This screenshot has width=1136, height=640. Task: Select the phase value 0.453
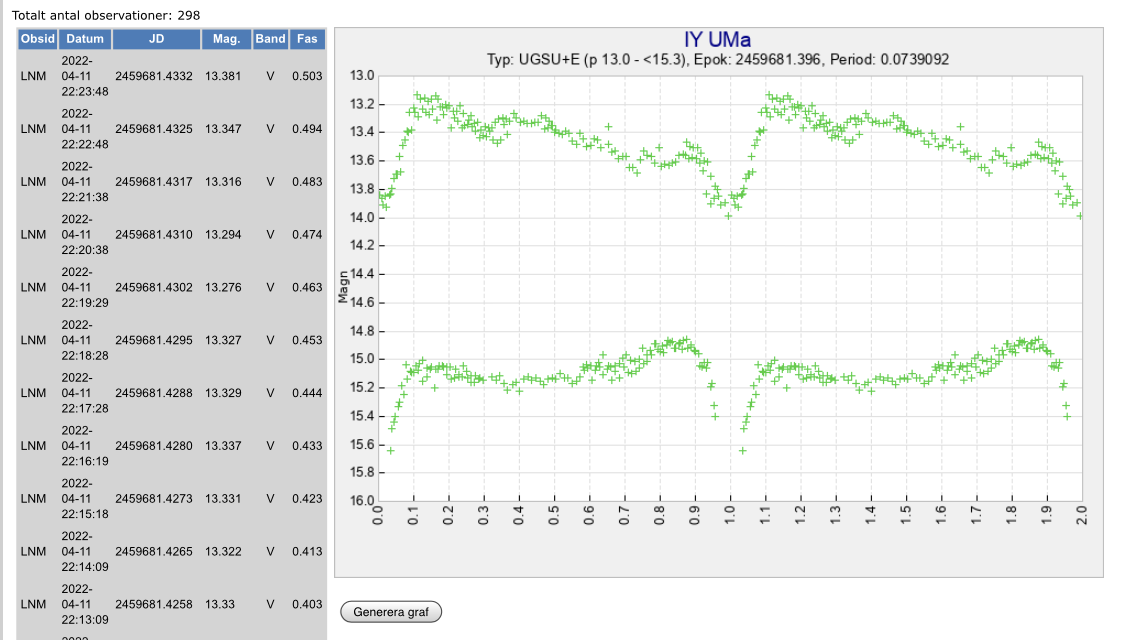coord(307,340)
